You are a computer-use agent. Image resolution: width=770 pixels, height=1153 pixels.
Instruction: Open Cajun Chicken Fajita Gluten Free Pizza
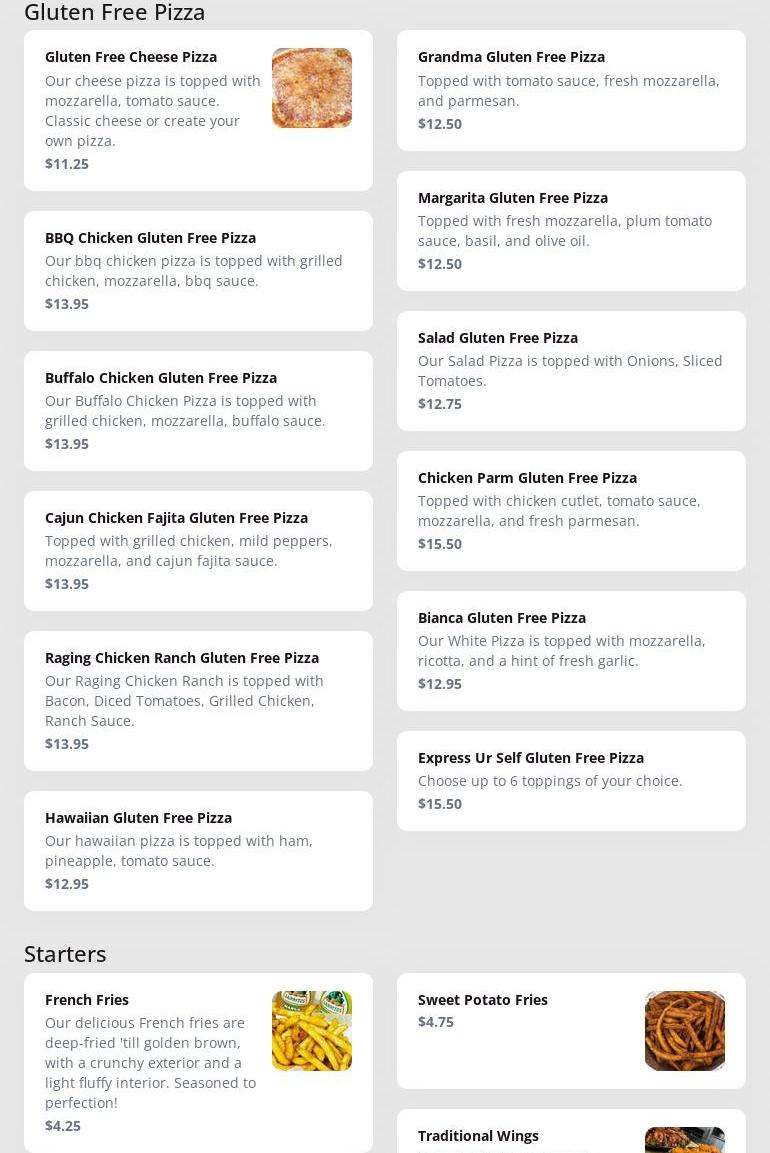tap(198, 550)
